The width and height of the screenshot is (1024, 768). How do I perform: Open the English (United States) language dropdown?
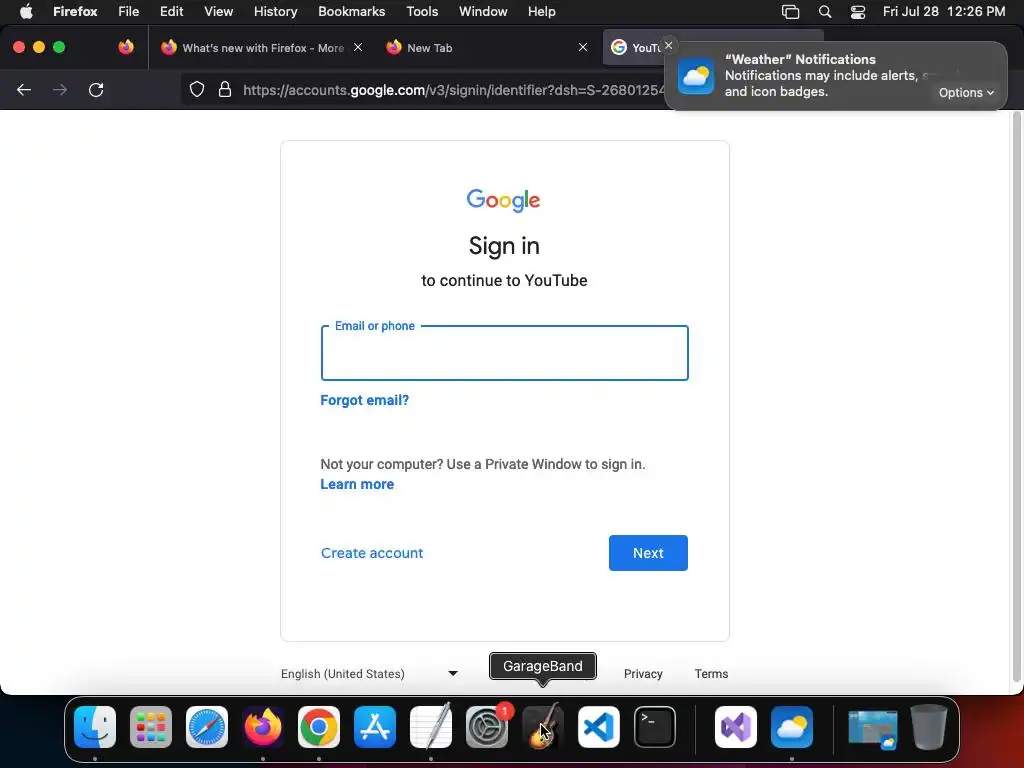tap(369, 674)
